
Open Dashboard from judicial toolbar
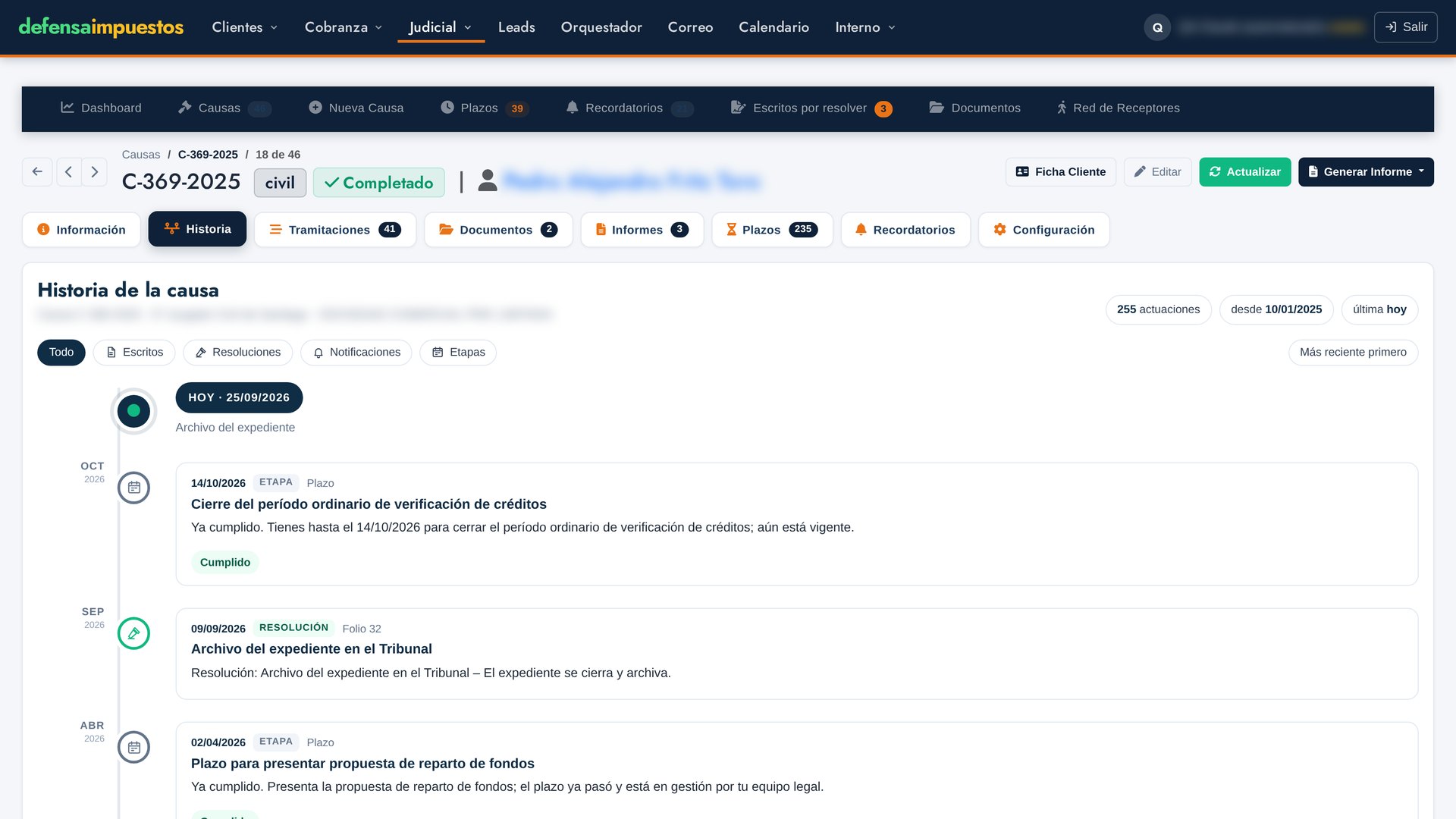(102, 108)
